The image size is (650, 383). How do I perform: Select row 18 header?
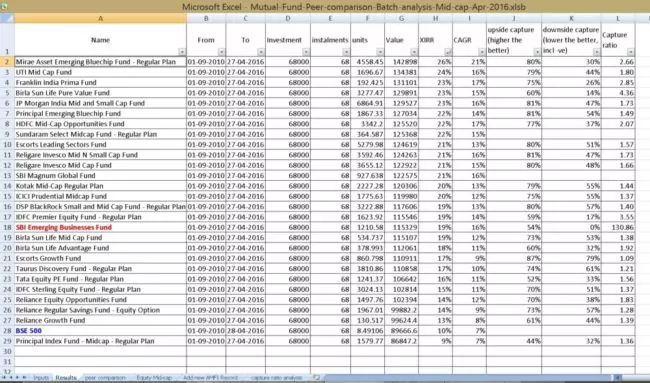pos(7,227)
